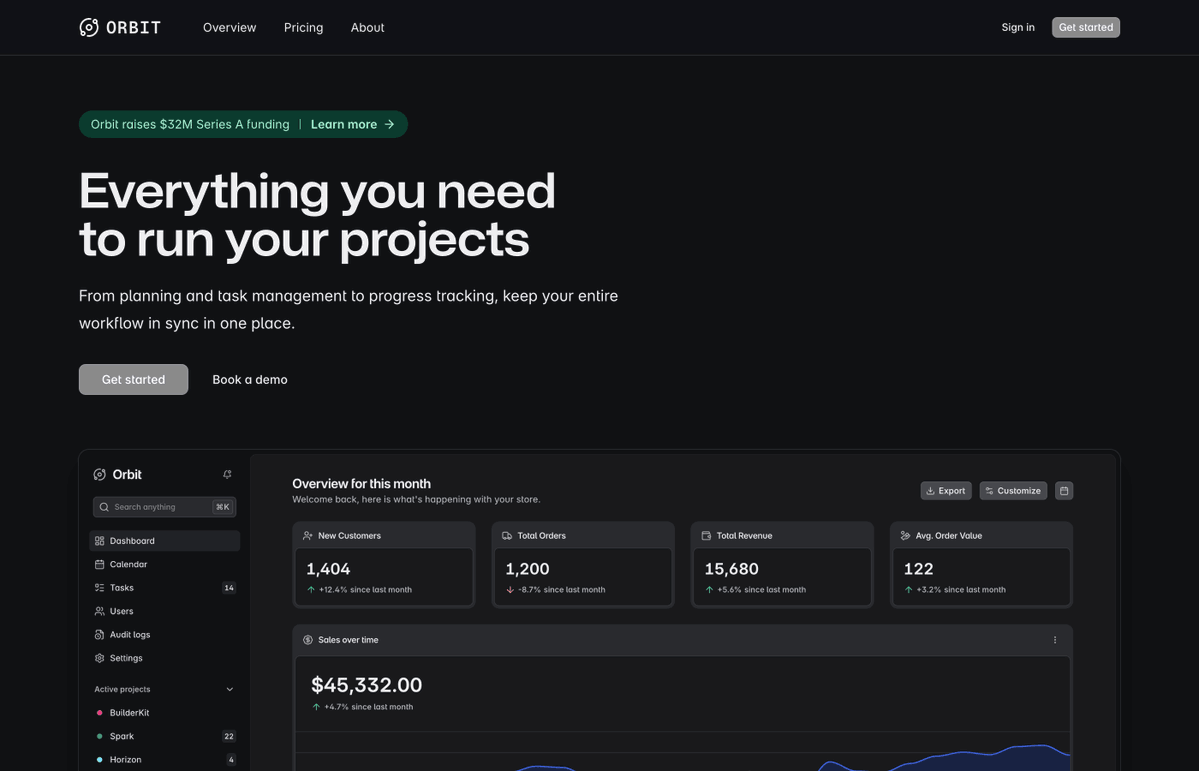Image resolution: width=1199 pixels, height=771 pixels.
Task: Open Settings in the sidebar
Action: coord(164,658)
